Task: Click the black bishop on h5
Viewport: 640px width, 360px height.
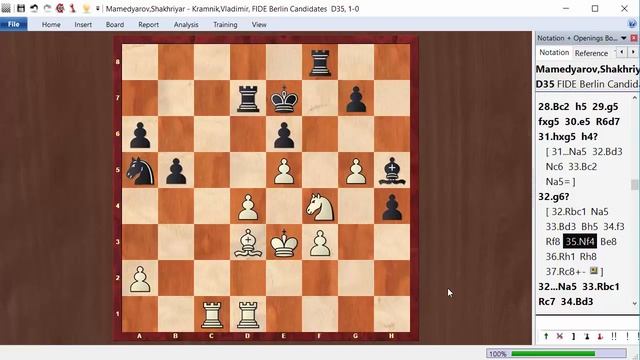Action: pos(392,171)
